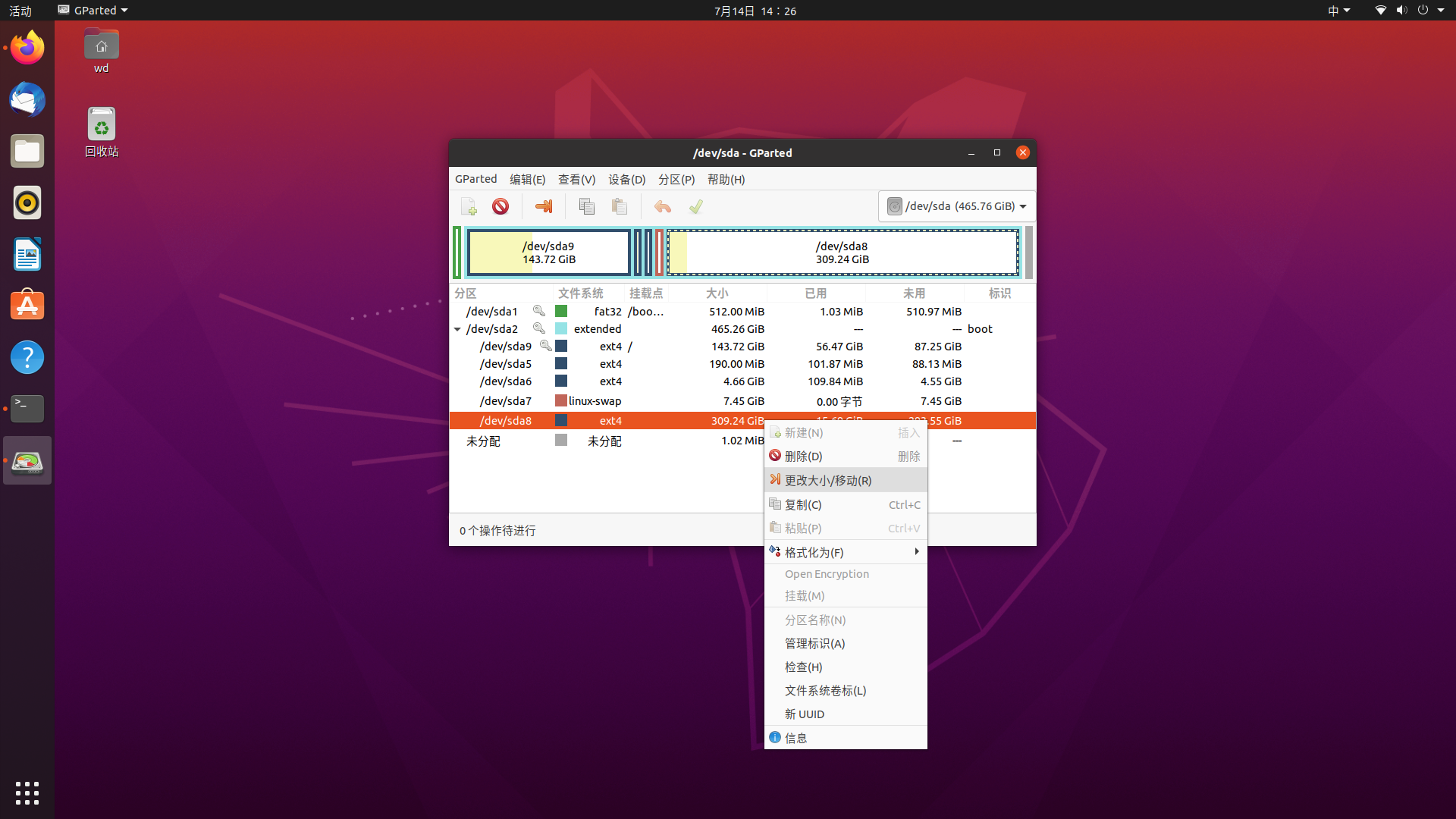Select the delete partition toolbar icon

coord(500,206)
